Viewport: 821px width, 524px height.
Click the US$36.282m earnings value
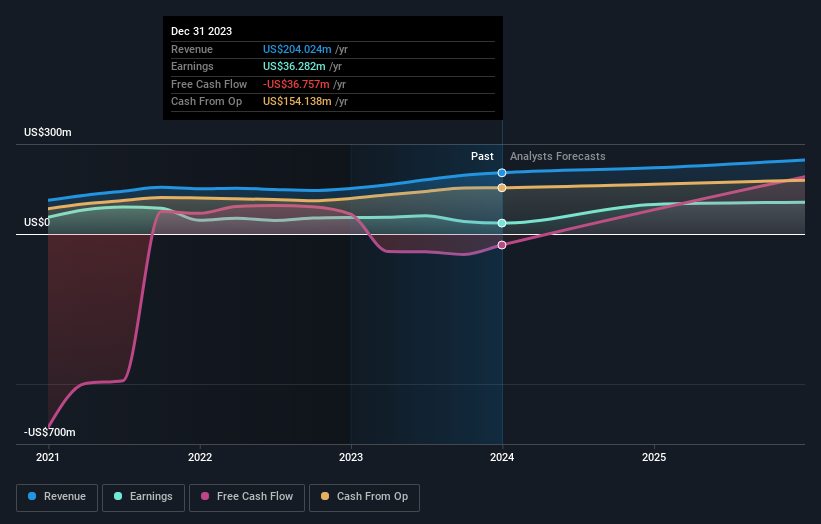[x=294, y=66]
